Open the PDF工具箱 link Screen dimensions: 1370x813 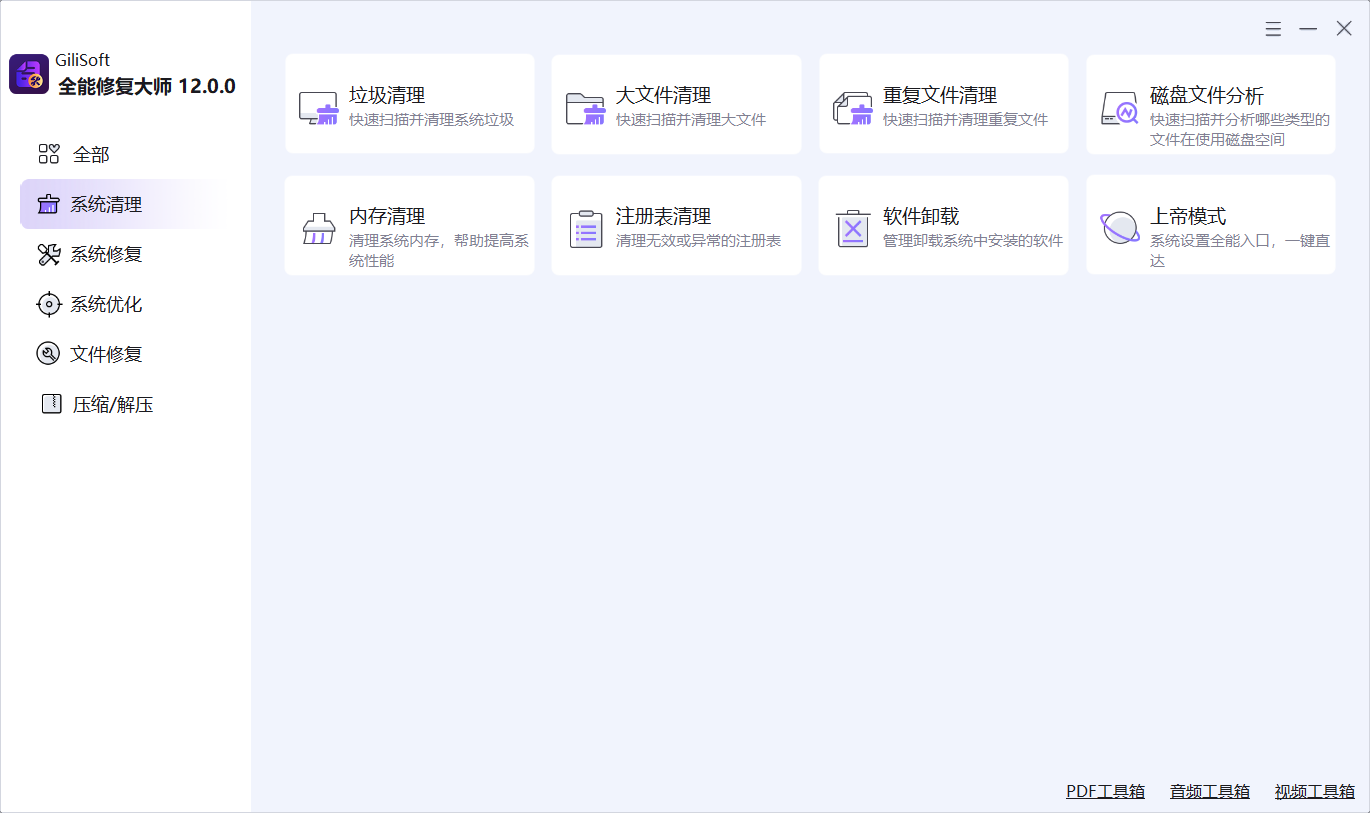[x=1105, y=791]
